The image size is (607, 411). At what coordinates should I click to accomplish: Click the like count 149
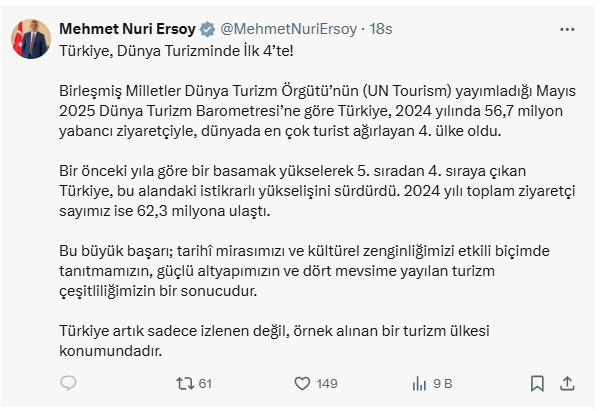coord(327,382)
